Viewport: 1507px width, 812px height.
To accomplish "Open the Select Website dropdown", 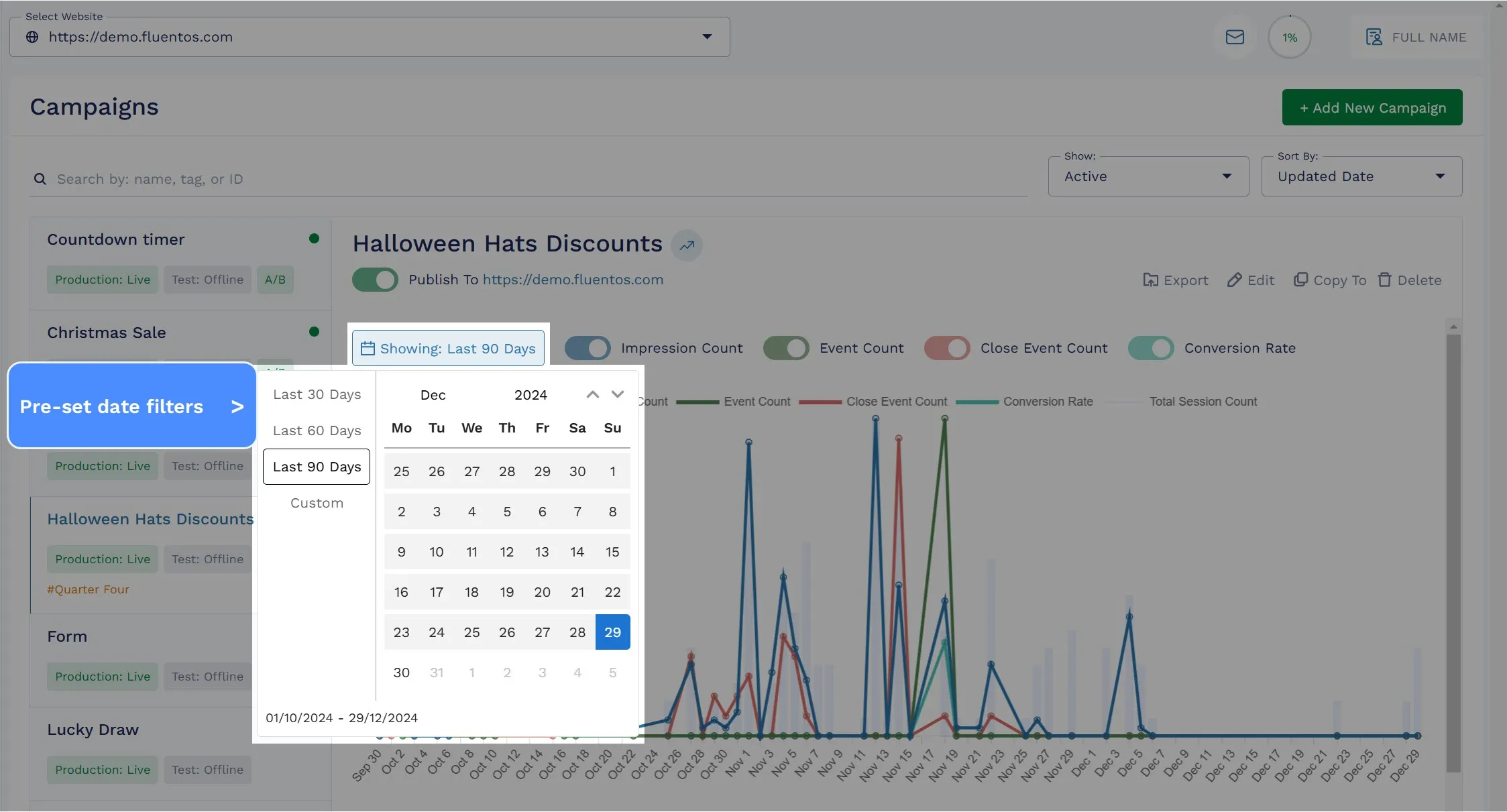I will pos(370,37).
